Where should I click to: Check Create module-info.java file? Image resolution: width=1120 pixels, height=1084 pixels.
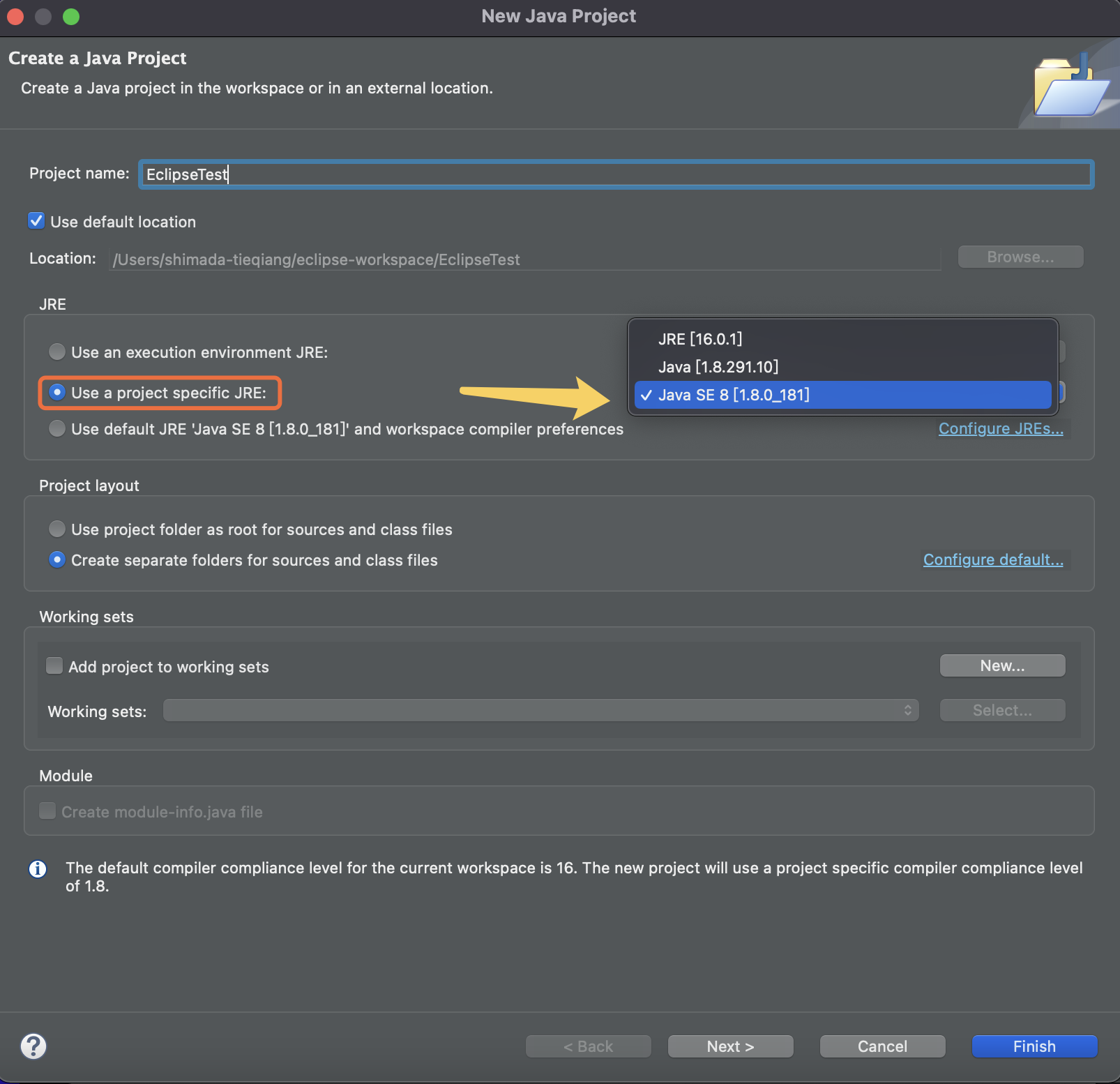tap(47, 811)
